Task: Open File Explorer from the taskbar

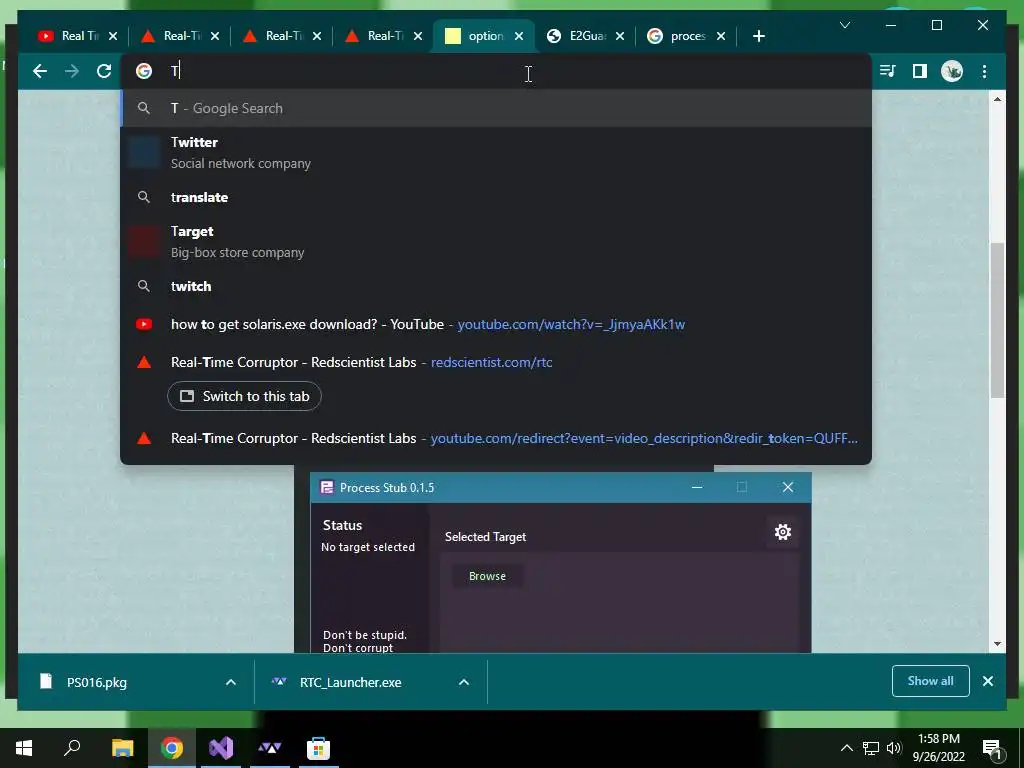Action: click(122, 748)
